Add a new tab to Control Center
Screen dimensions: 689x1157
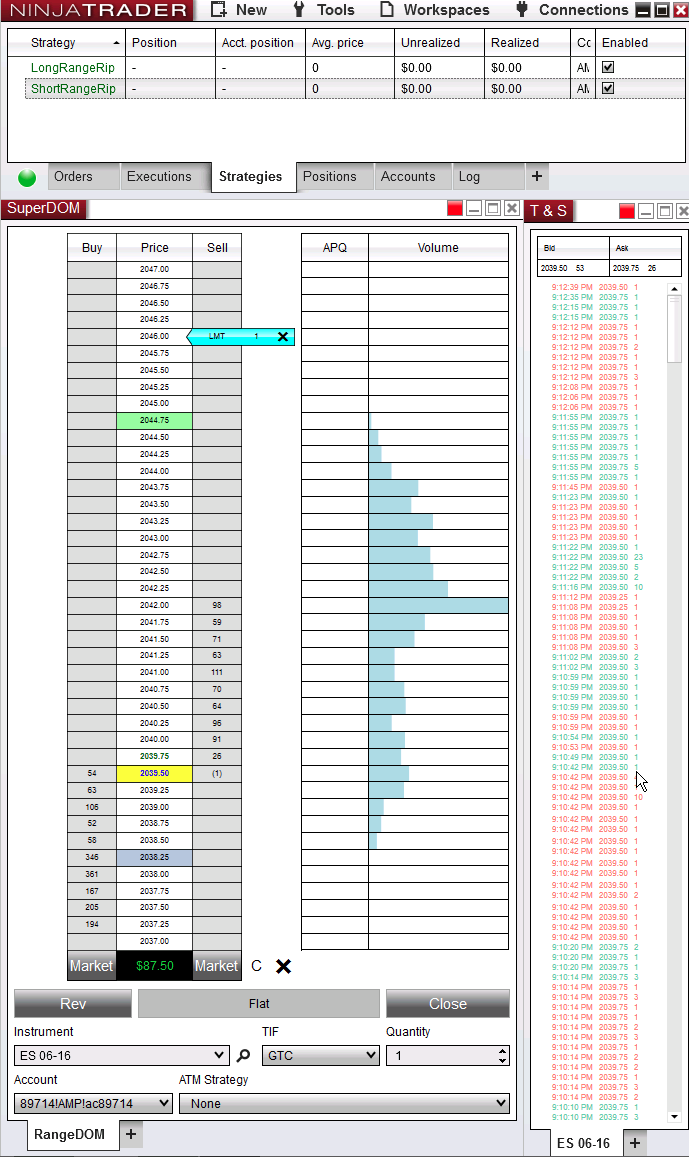coord(536,176)
